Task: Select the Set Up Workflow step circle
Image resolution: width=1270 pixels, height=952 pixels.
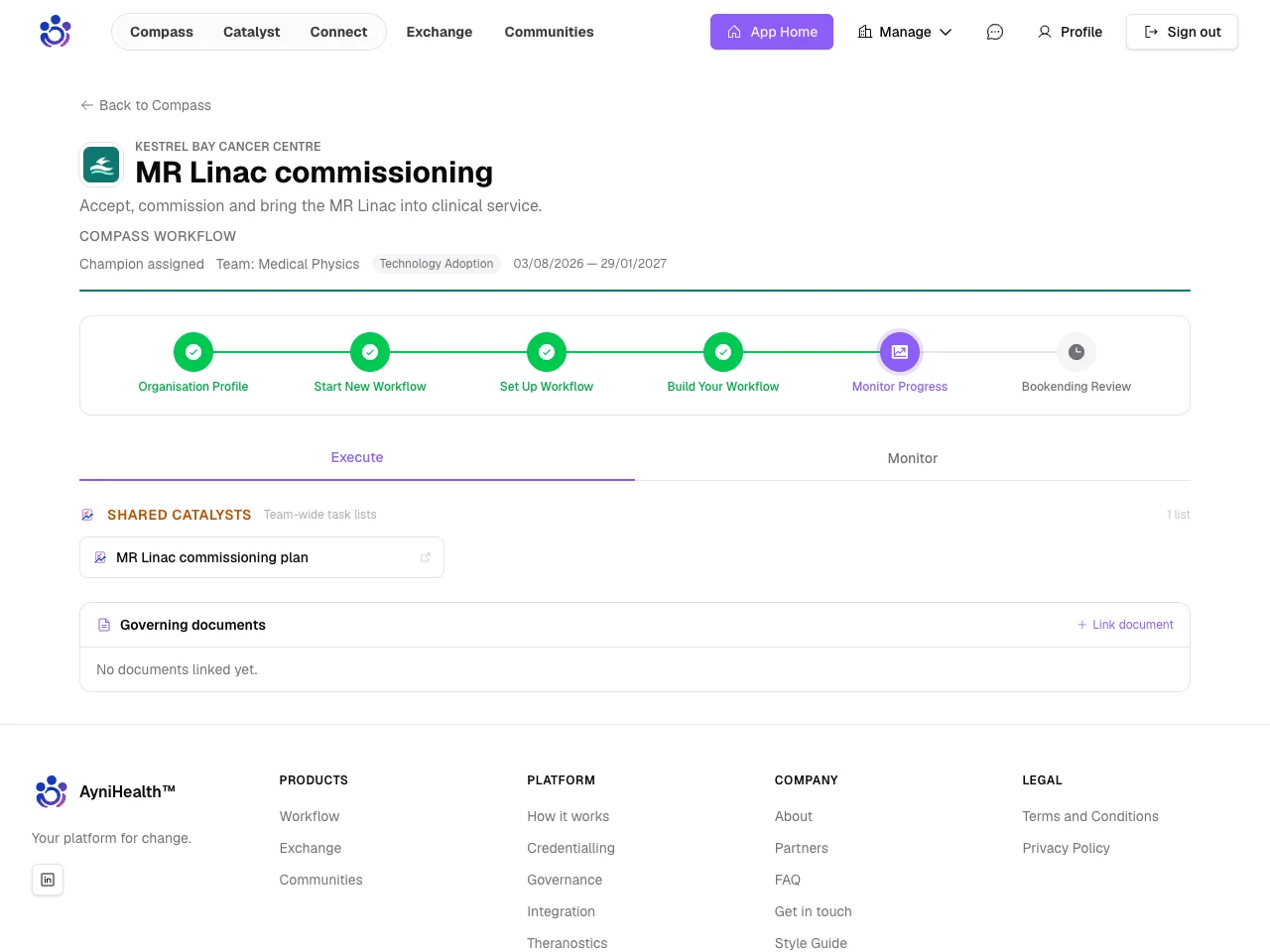Action: (x=547, y=352)
